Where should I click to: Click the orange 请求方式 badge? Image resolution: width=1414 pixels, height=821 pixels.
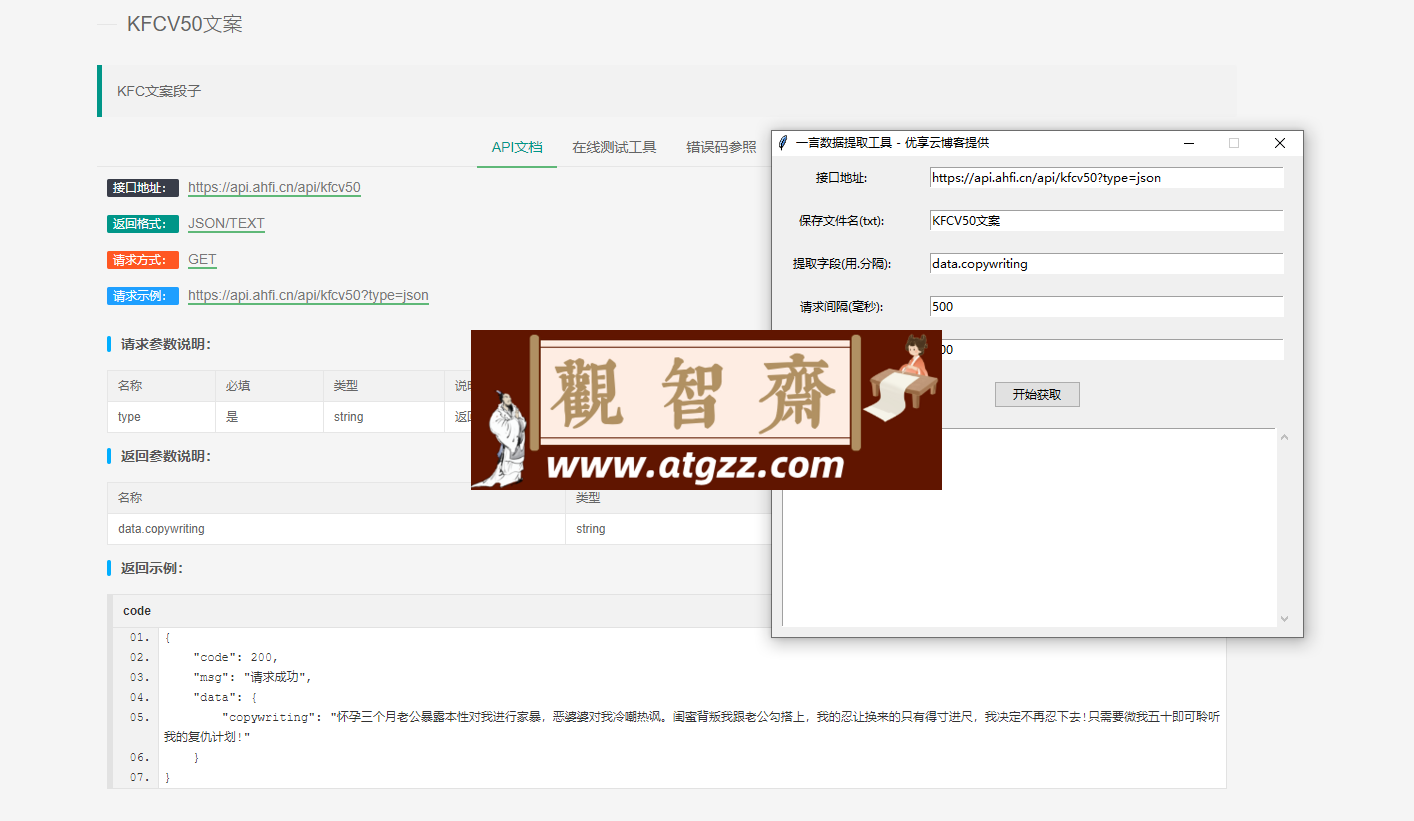(143, 260)
